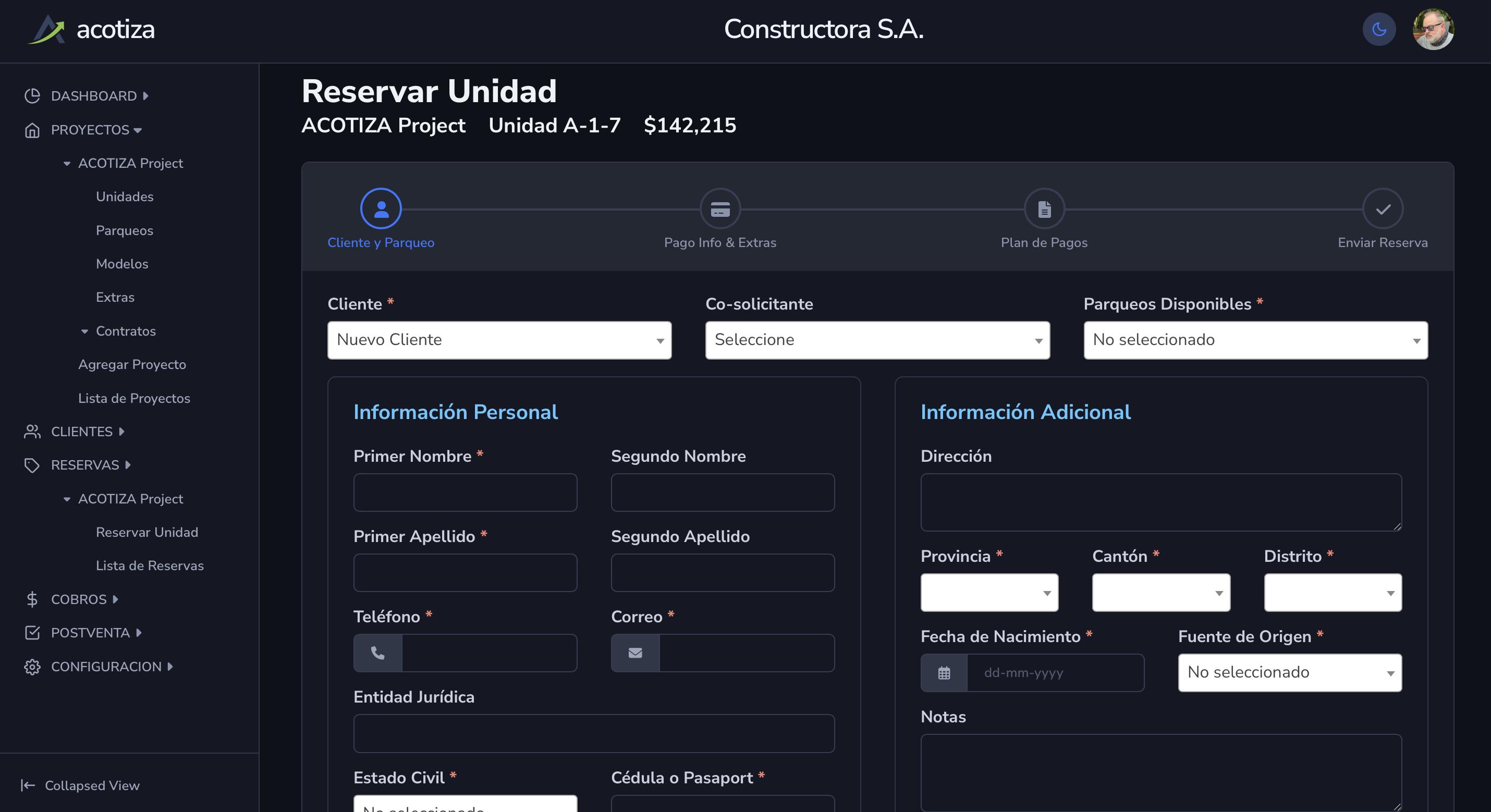
Task: Open Lista de Proyectos link
Action: (x=133, y=398)
